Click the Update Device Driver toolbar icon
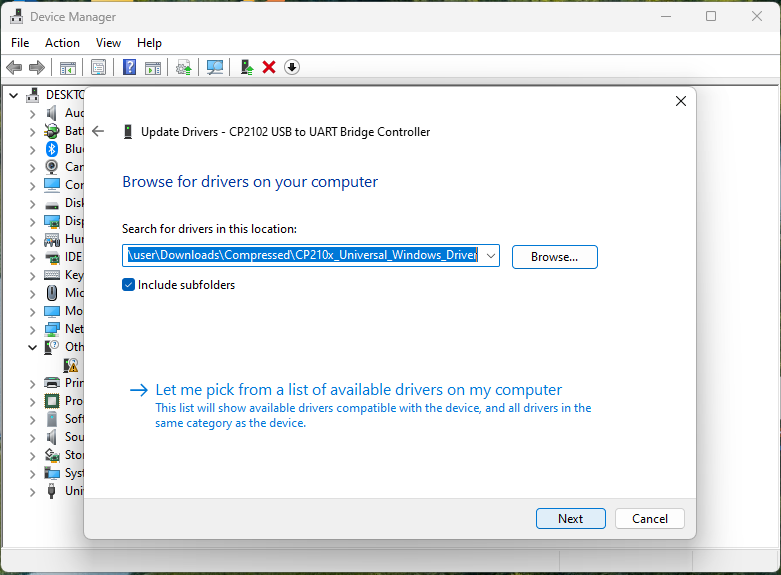Image resolution: width=781 pixels, height=575 pixels. 184,67
